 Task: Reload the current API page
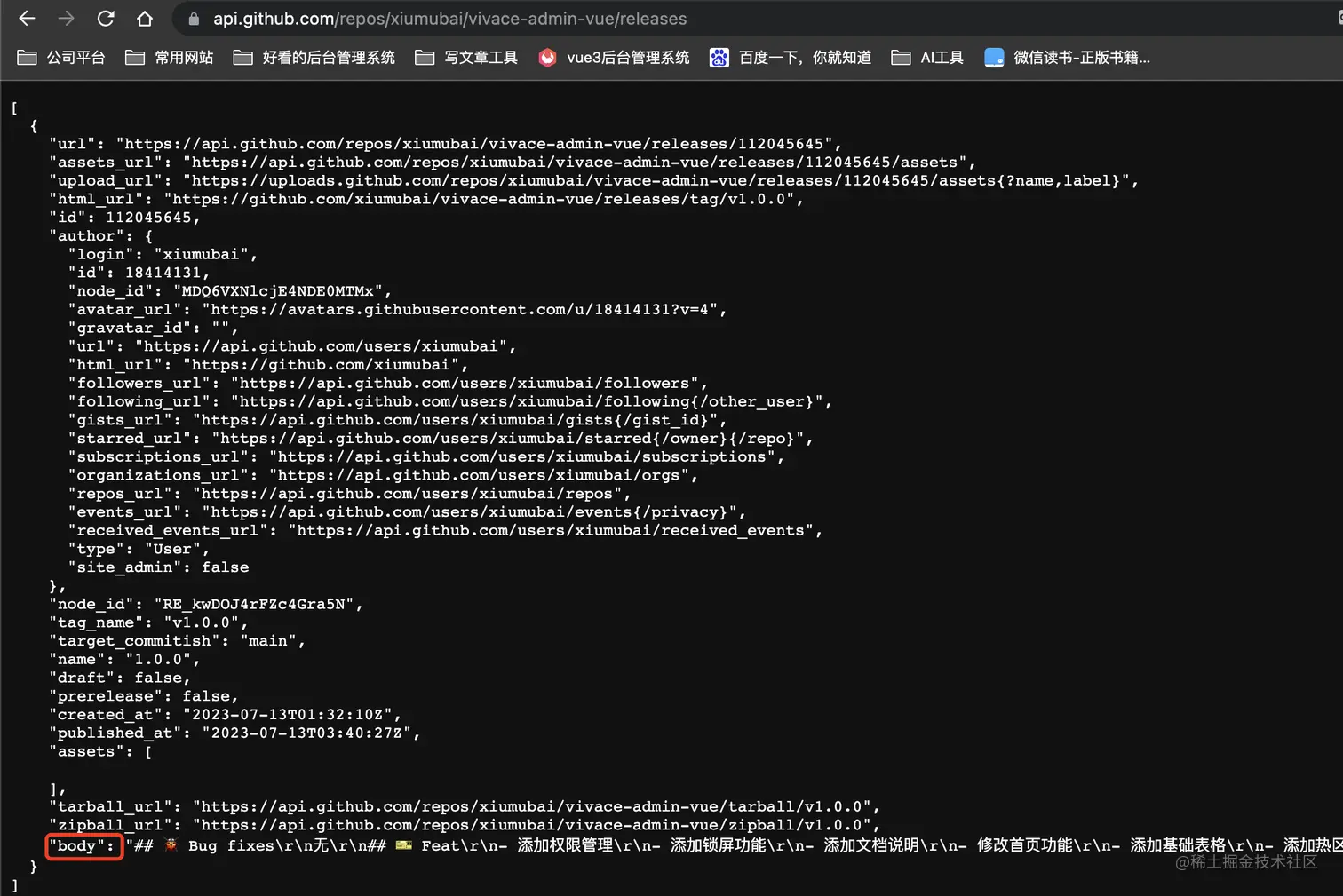point(106,18)
